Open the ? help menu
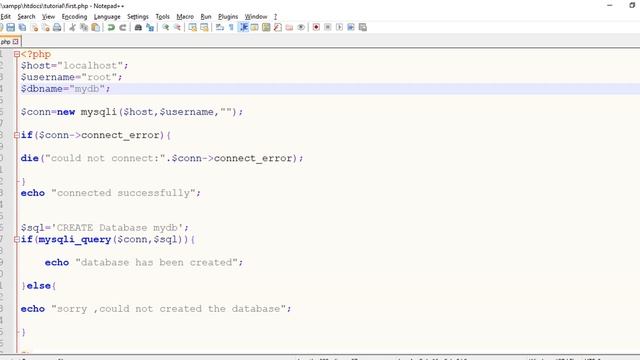Image resolution: width=640 pixels, height=360 pixels. tap(275, 17)
